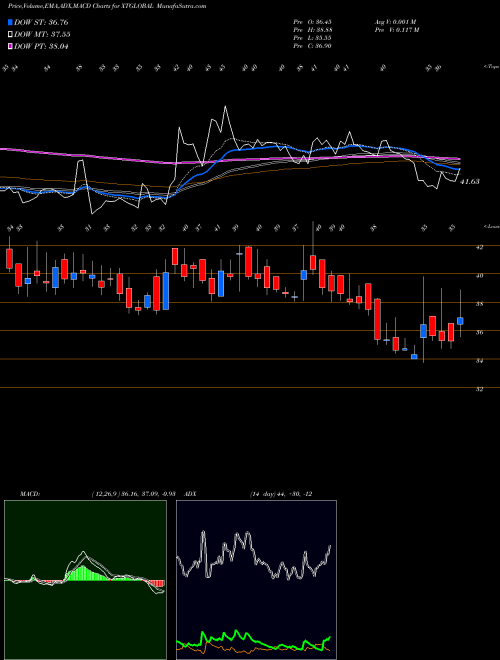This screenshot has height=660, width=500.
Task: Click the 34 price axis label
Action: [x=479, y=361]
